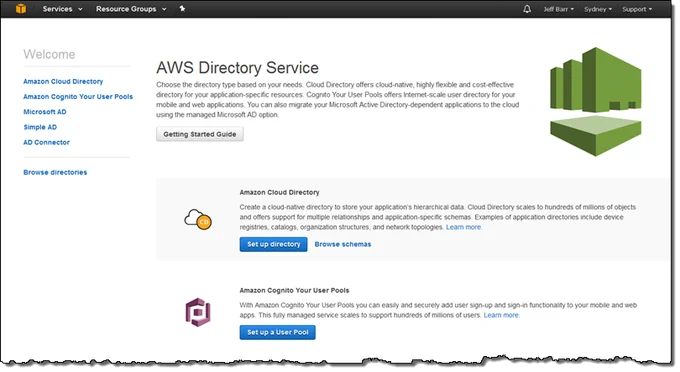This screenshot has width=680, height=372.
Task: Open Microsoft AD in sidebar
Action: pyautogui.click(x=45, y=112)
